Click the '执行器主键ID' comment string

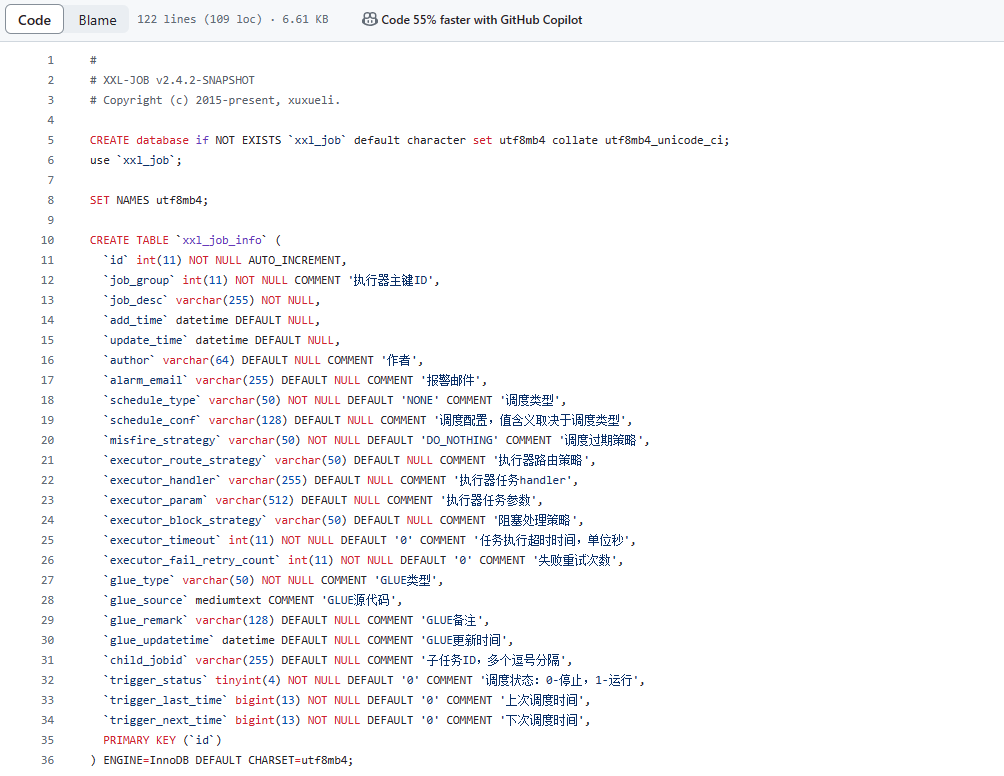point(391,280)
